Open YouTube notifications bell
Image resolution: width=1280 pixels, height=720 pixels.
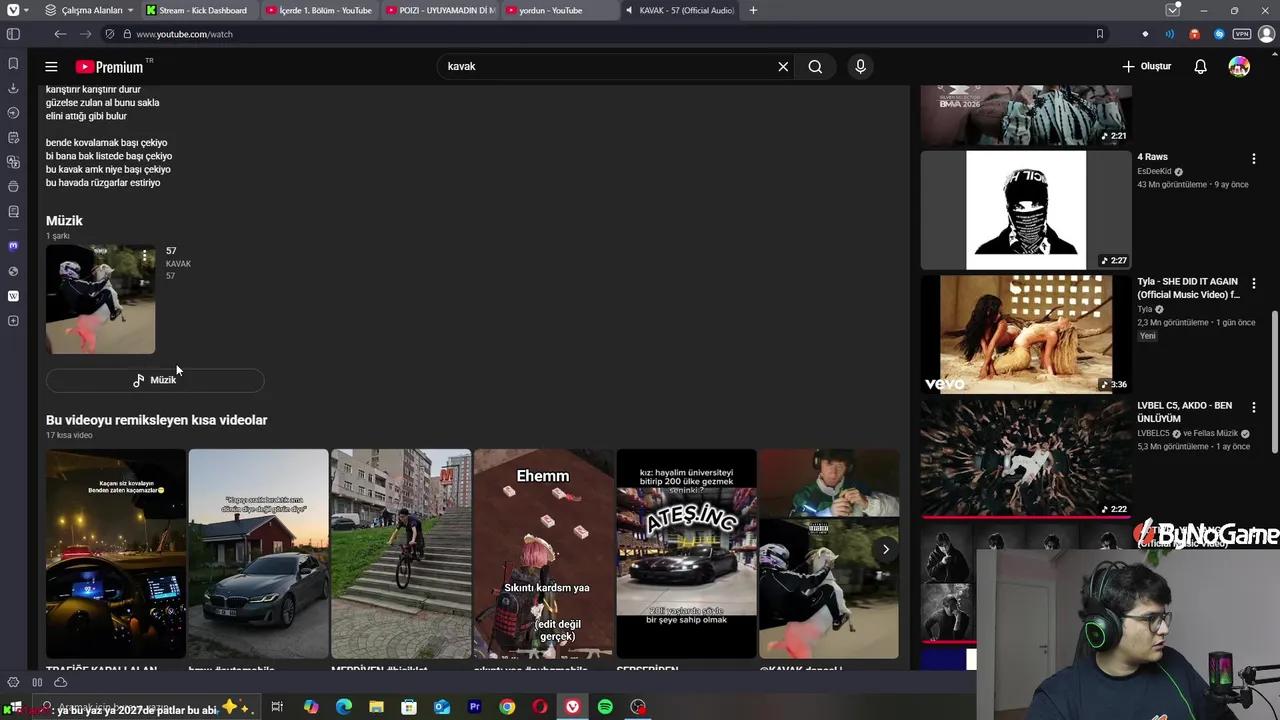(1200, 66)
